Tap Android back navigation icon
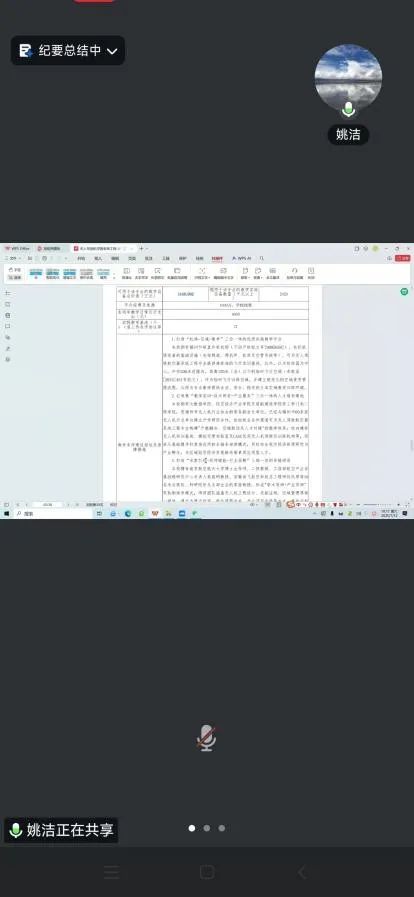 [302, 872]
